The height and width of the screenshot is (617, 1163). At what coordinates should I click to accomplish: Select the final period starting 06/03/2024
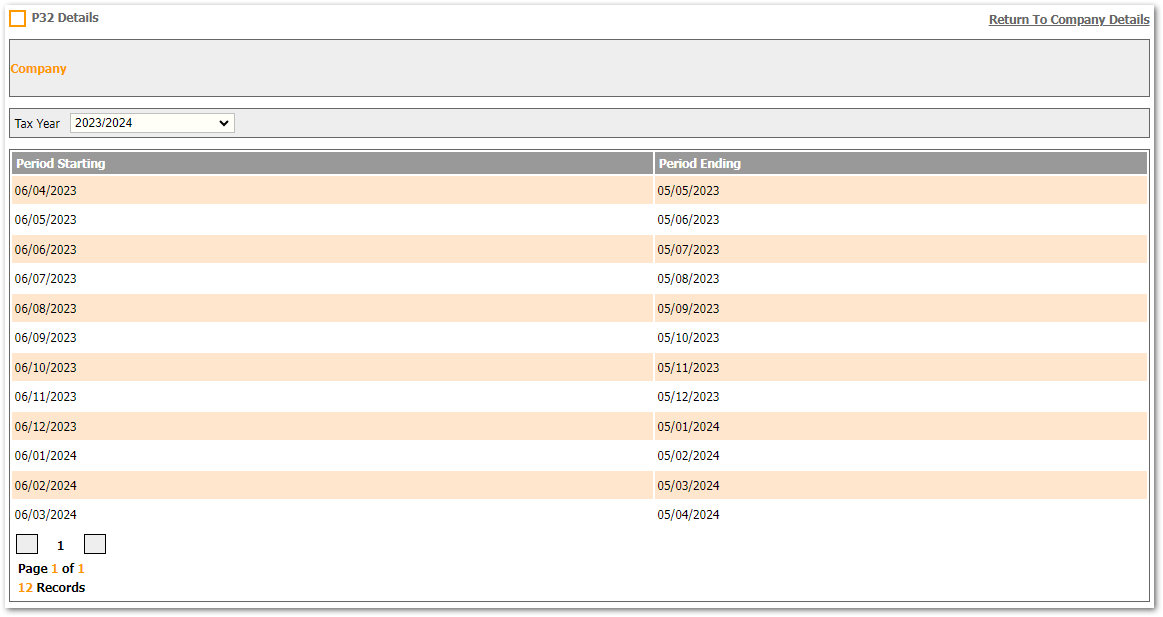[45, 515]
